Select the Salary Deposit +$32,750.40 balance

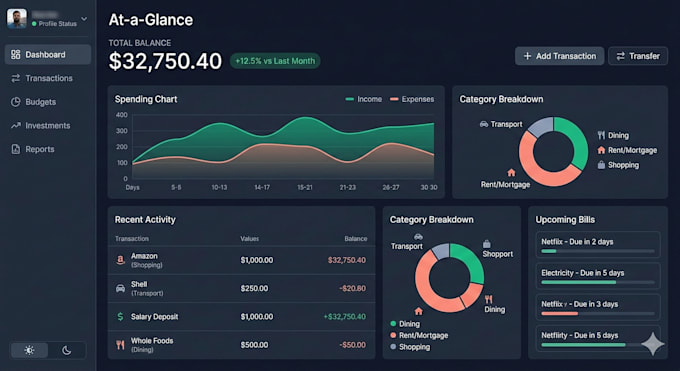pos(345,317)
